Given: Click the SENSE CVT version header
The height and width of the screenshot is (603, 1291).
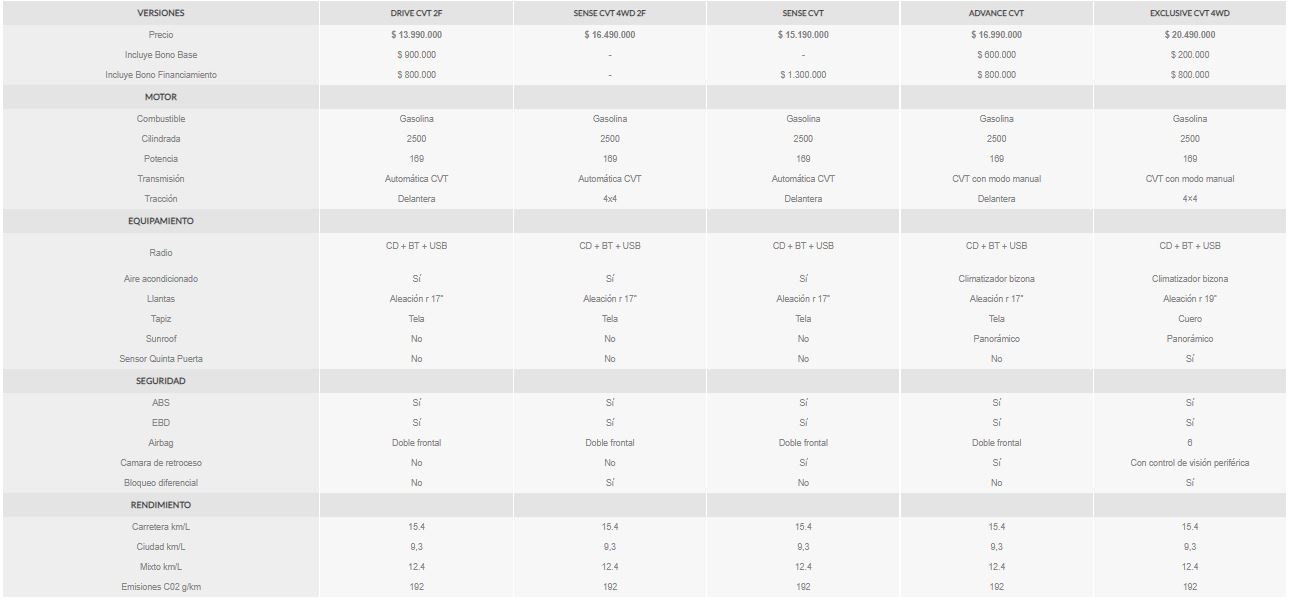Looking at the screenshot, I should click(x=803, y=13).
